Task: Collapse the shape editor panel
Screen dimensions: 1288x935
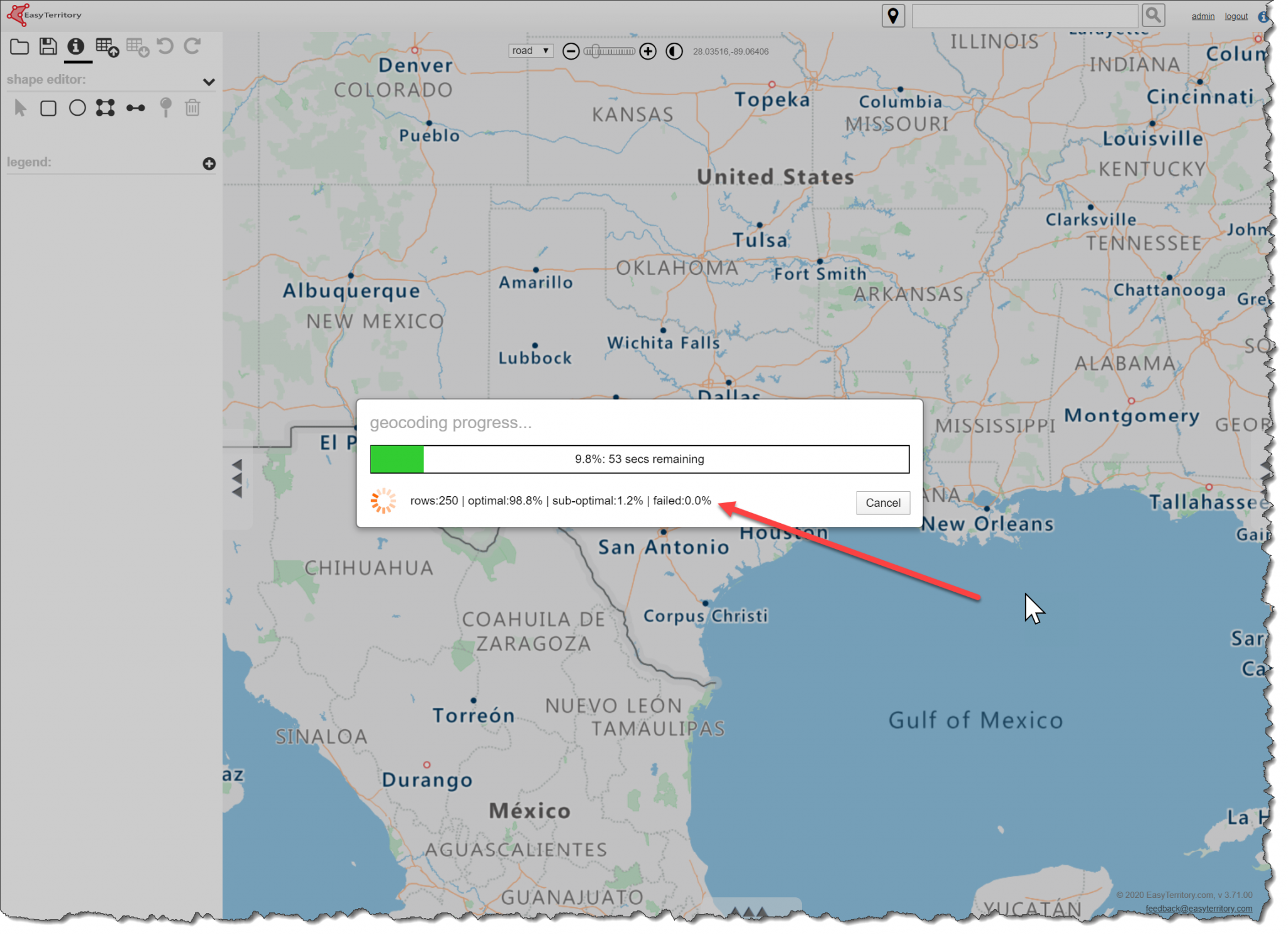Action: [209, 82]
